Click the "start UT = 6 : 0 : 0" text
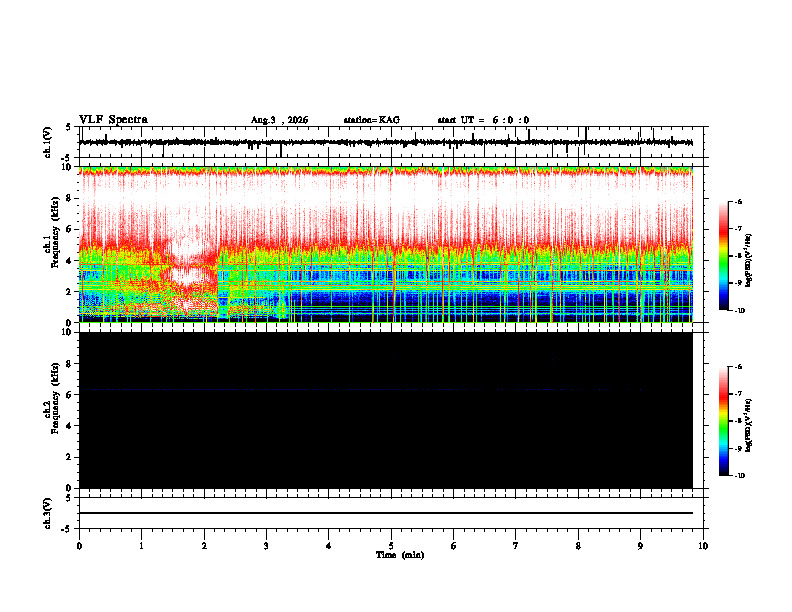Image resolution: width=792 pixels, height=612 pixels. [x=483, y=120]
